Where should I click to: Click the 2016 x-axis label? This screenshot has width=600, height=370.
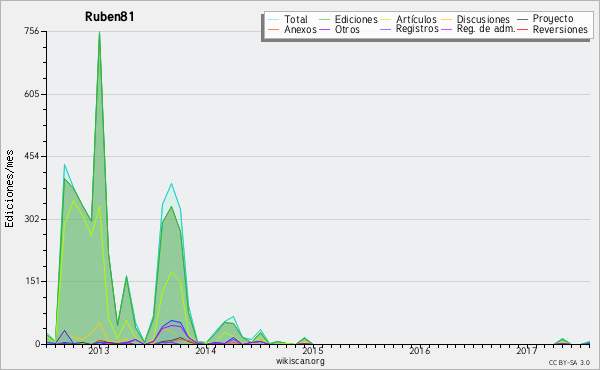click(420, 350)
